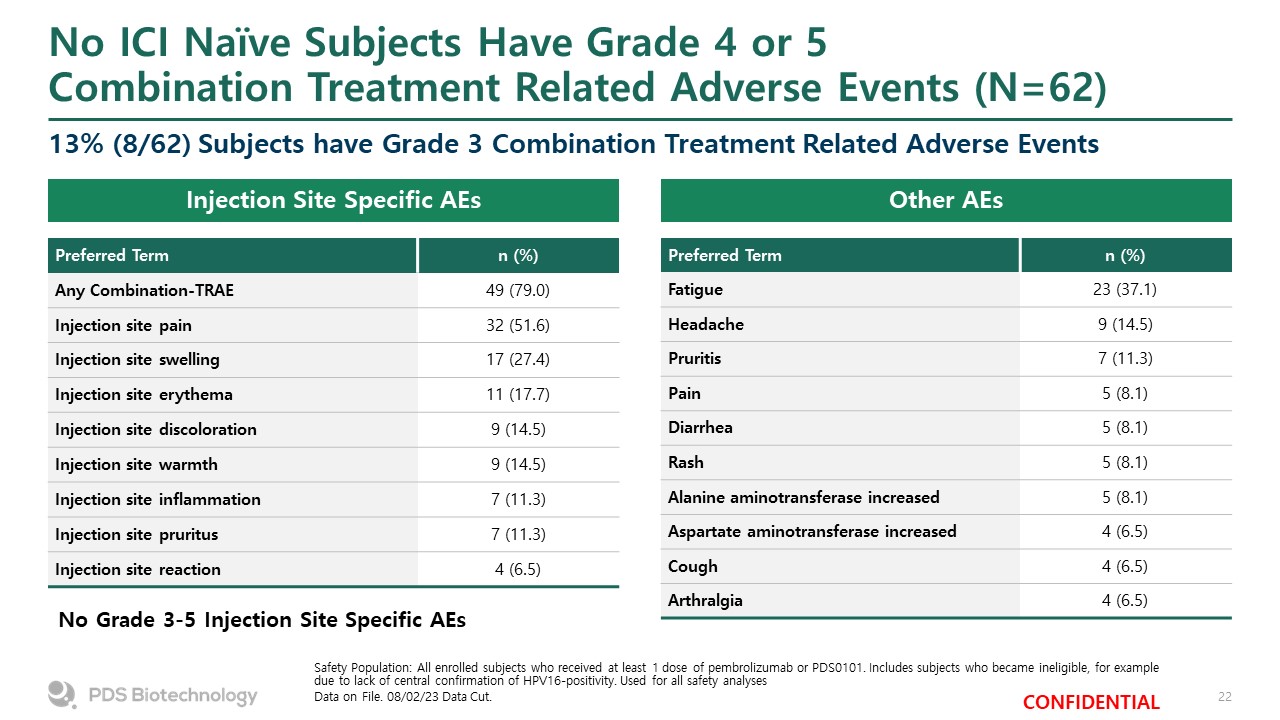
Task: Click the Headache row label
Action: pyautogui.click(x=705, y=324)
